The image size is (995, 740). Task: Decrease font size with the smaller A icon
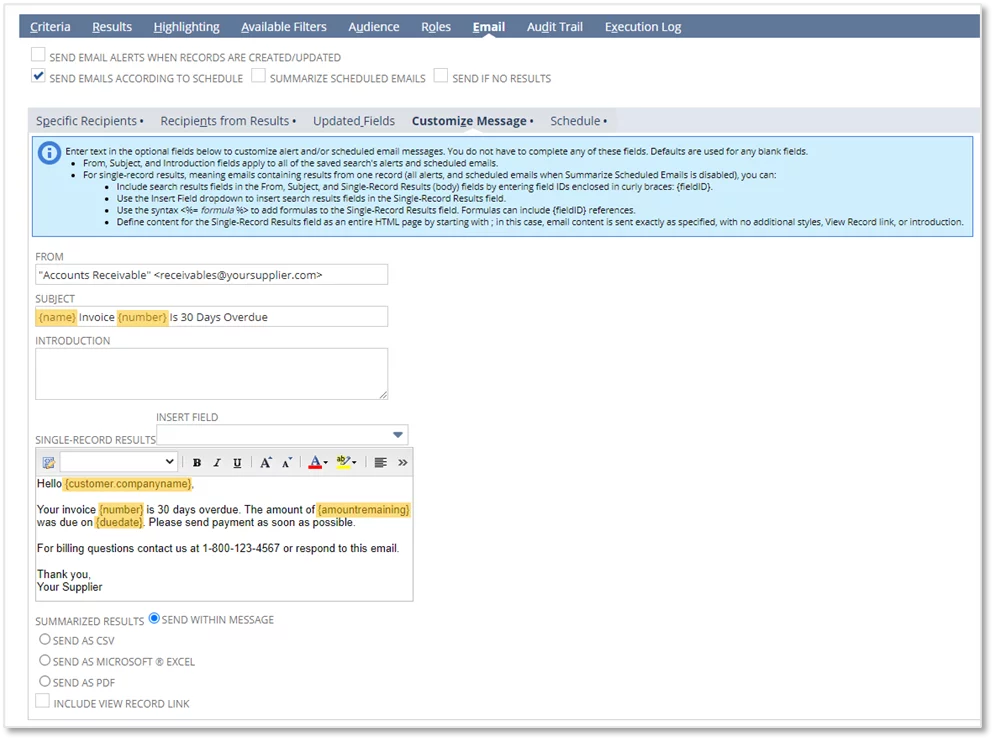pos(287,463)
